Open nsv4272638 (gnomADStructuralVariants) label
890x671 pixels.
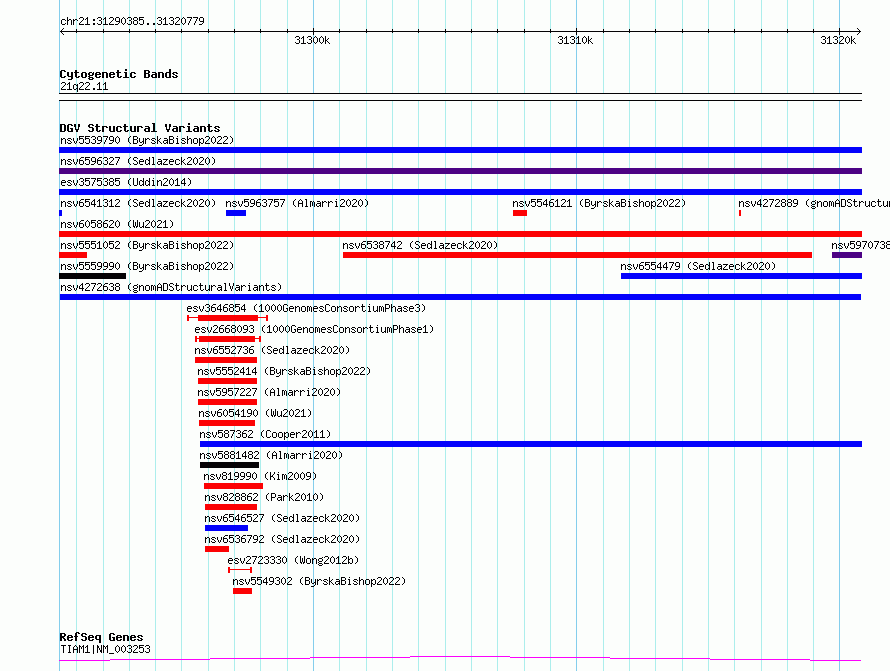coord(171,287)
